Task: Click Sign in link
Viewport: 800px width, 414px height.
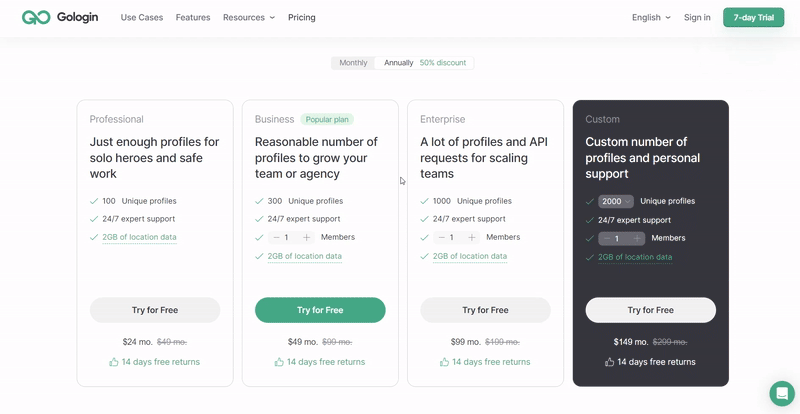Action: (697, 17)
